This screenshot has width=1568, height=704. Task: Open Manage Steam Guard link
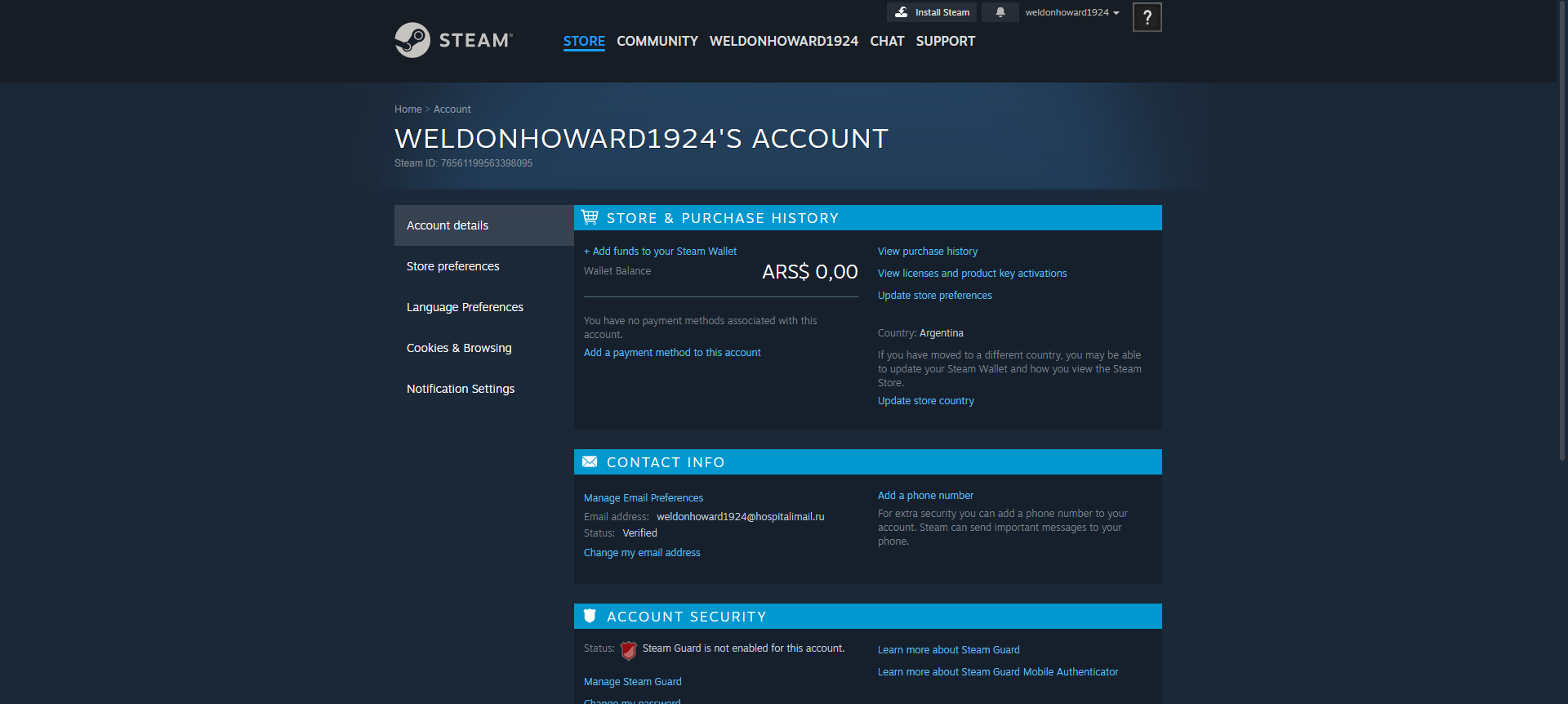(x=633, y=682)
